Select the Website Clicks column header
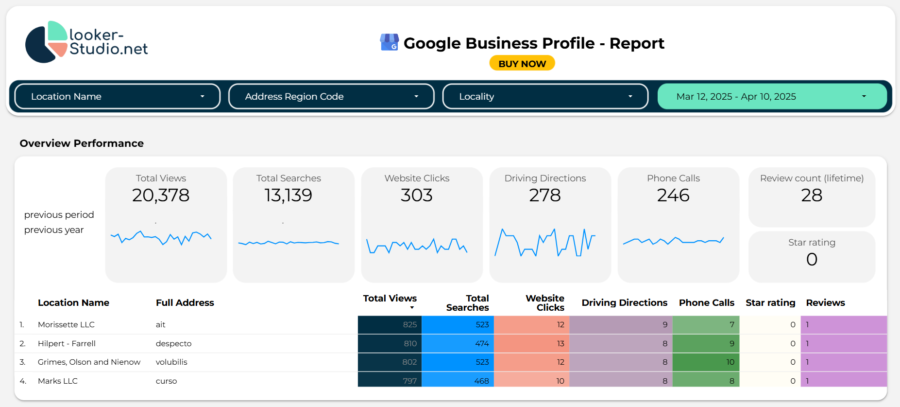 coord(545,302)
